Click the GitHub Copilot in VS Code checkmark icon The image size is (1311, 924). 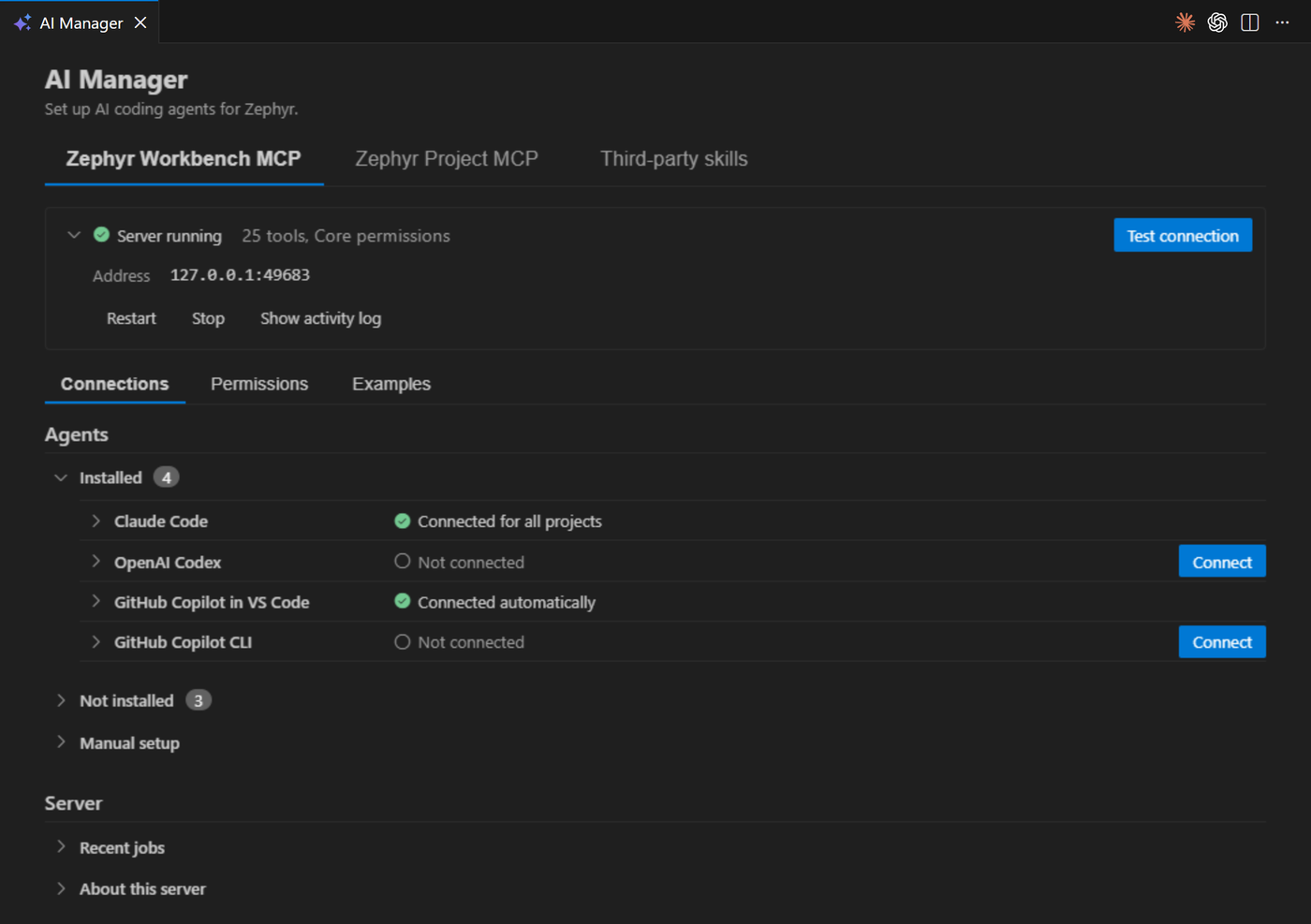(x=403, y=601)
